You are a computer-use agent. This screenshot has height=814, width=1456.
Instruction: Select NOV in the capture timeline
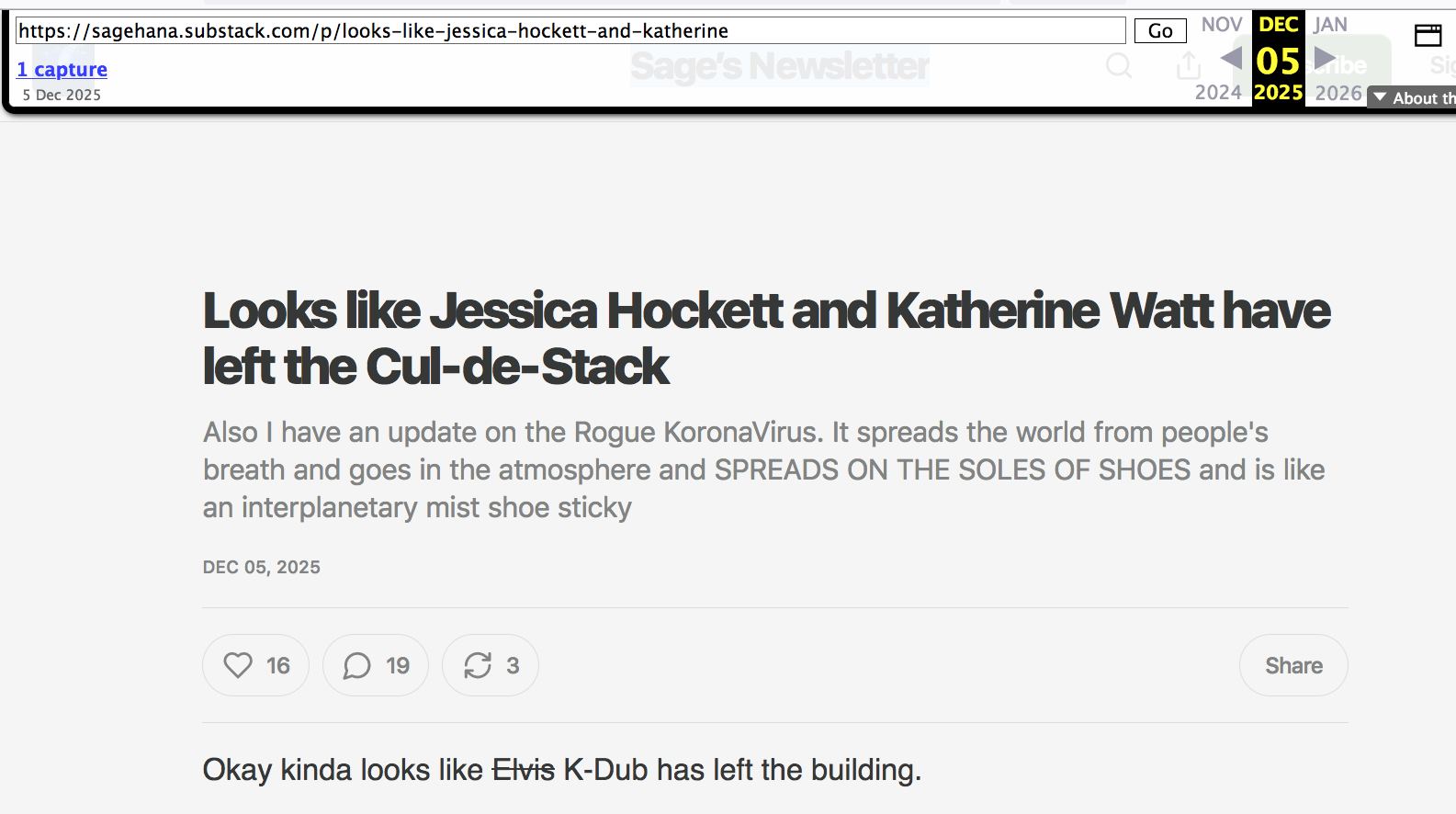tap(1221, 25)
